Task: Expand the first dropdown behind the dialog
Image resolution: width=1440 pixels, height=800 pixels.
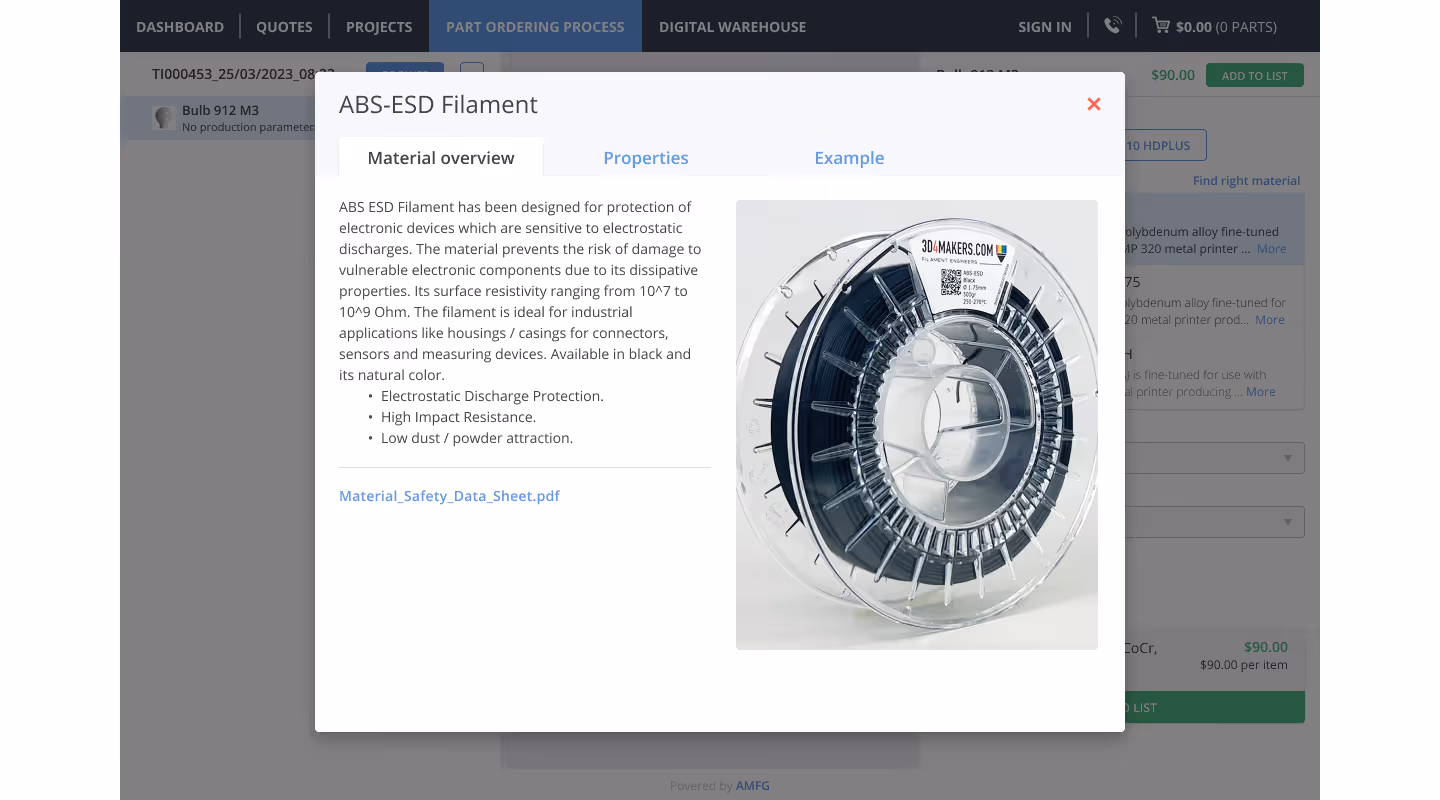Action: pyautogui.click(x=1214, y=458)
